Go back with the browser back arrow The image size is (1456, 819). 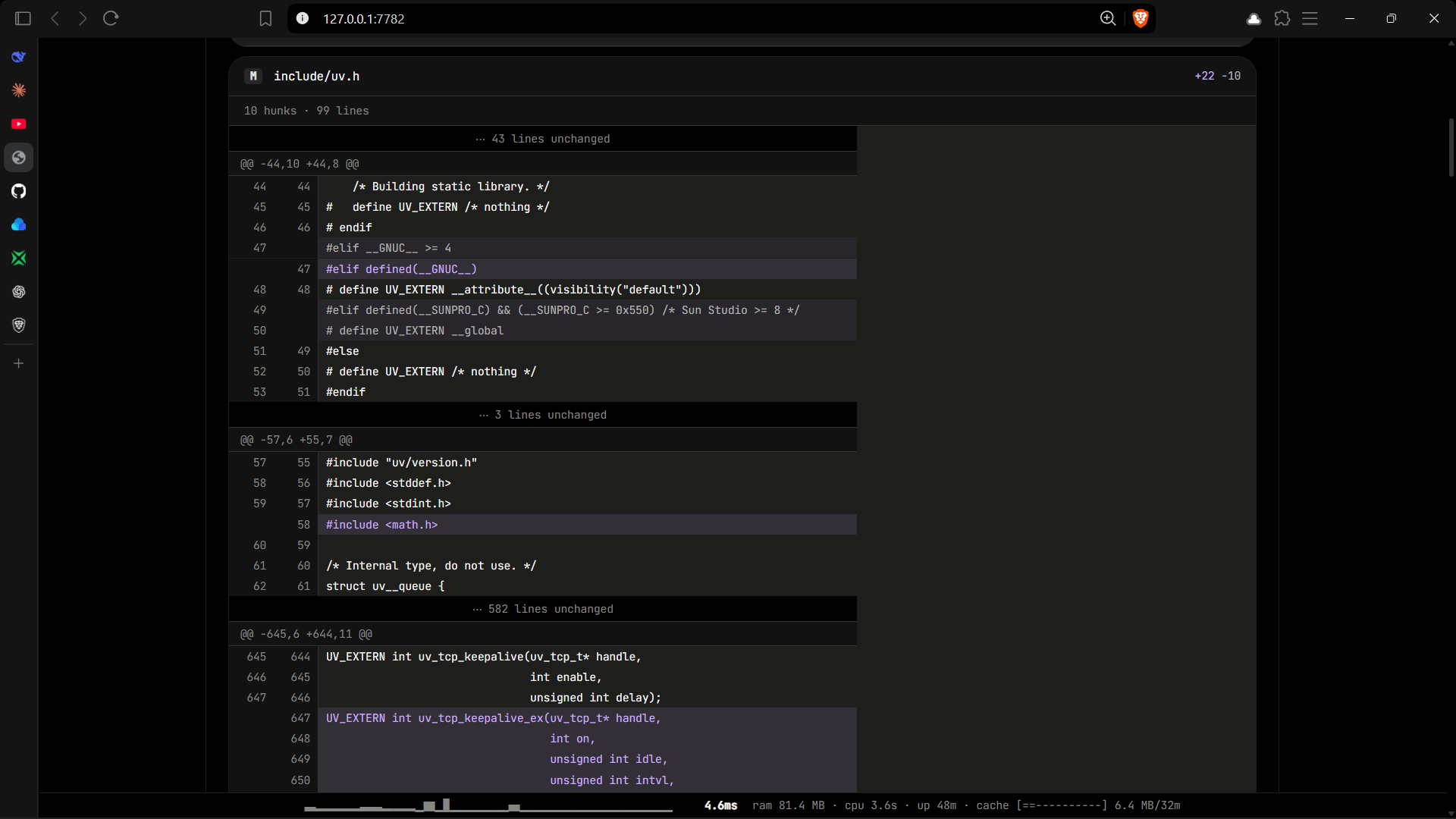pyautogui.click(x=55, y=18)
